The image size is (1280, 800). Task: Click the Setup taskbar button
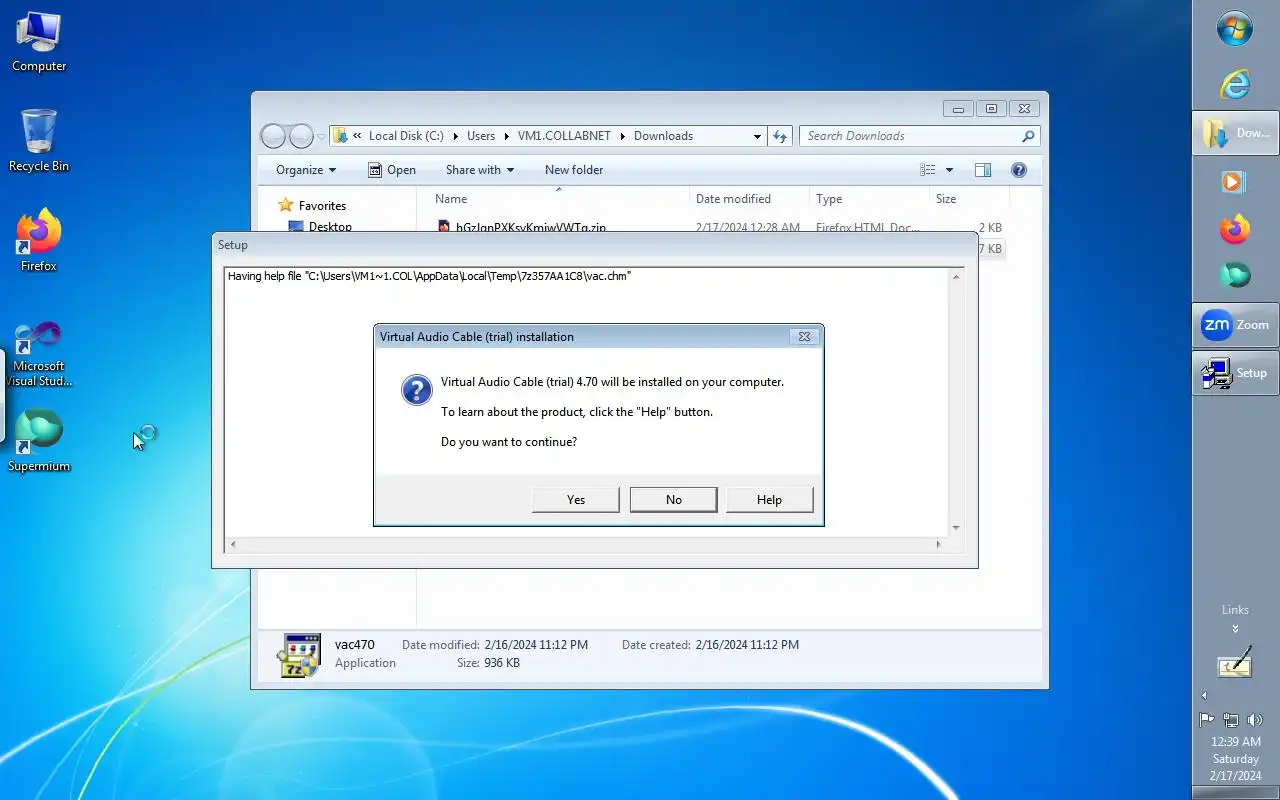click(1236, 373)
